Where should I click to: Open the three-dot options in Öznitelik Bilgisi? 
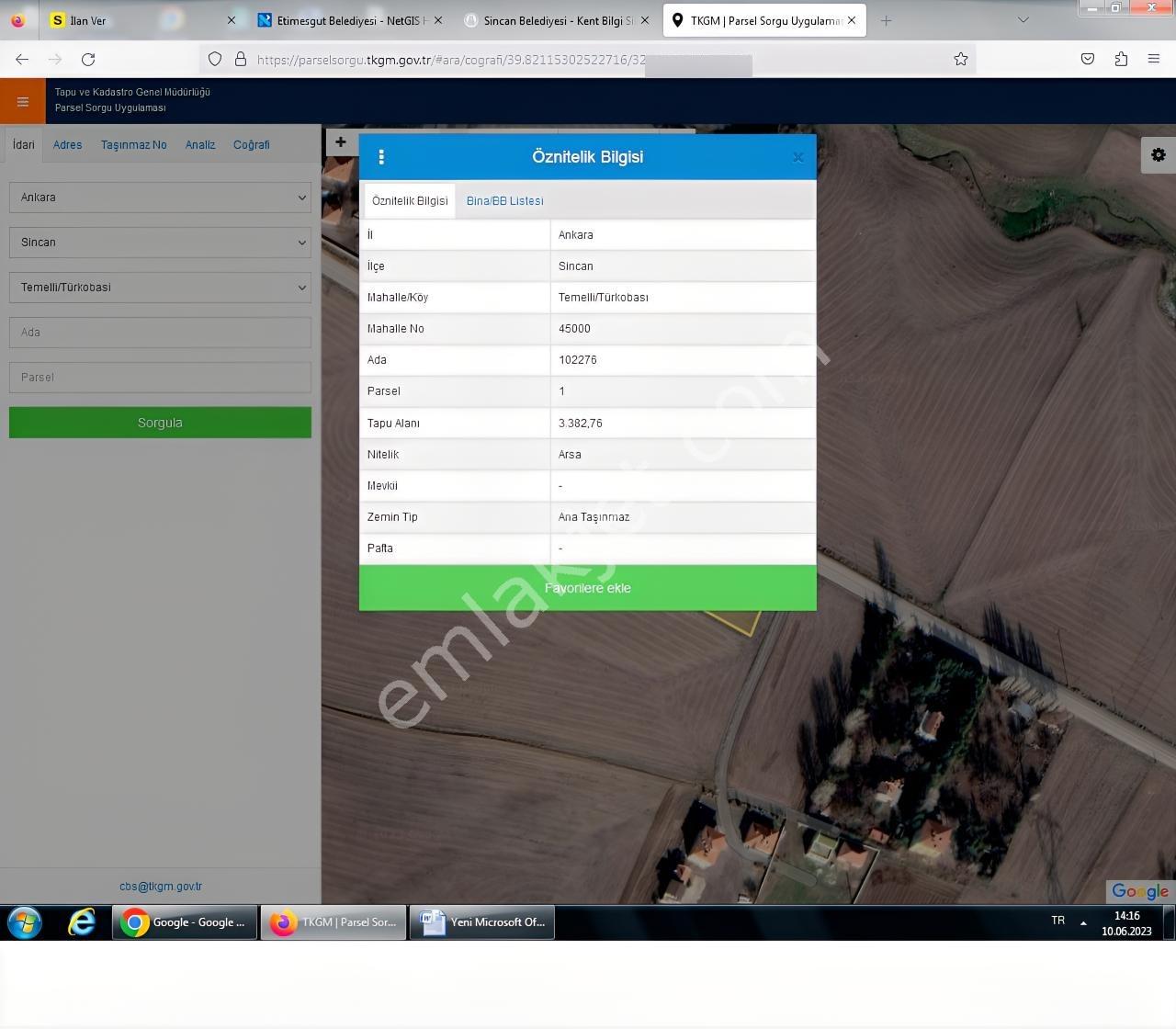tap(381, 157)
